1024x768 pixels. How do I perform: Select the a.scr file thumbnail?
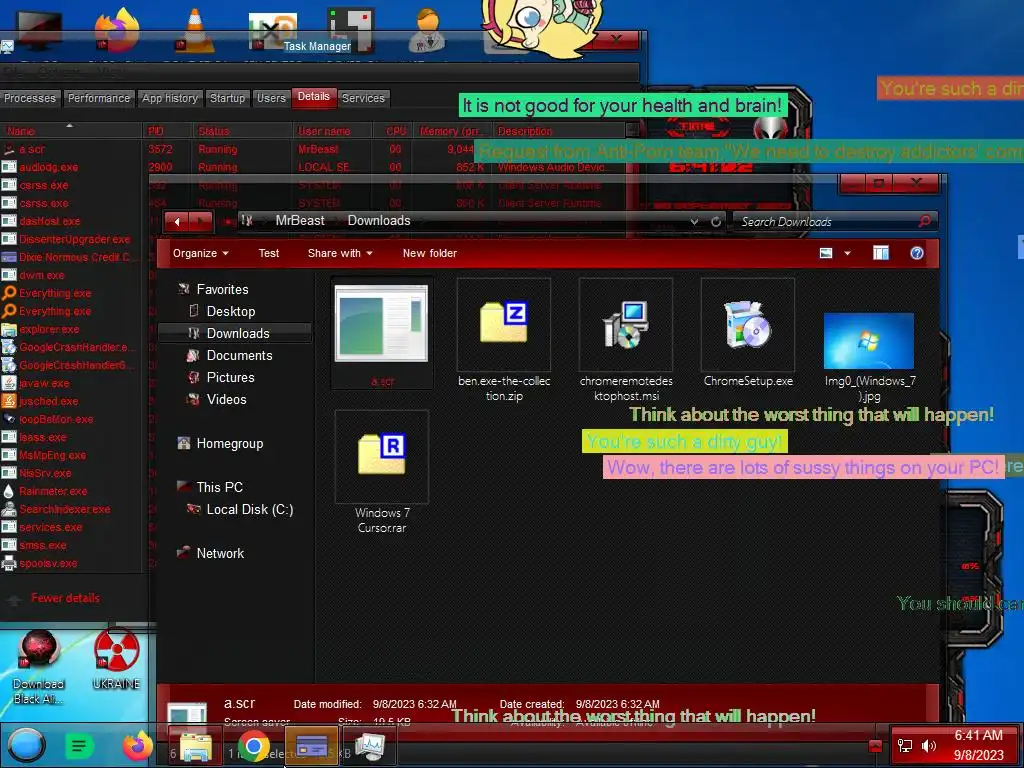tap(381, 323)
